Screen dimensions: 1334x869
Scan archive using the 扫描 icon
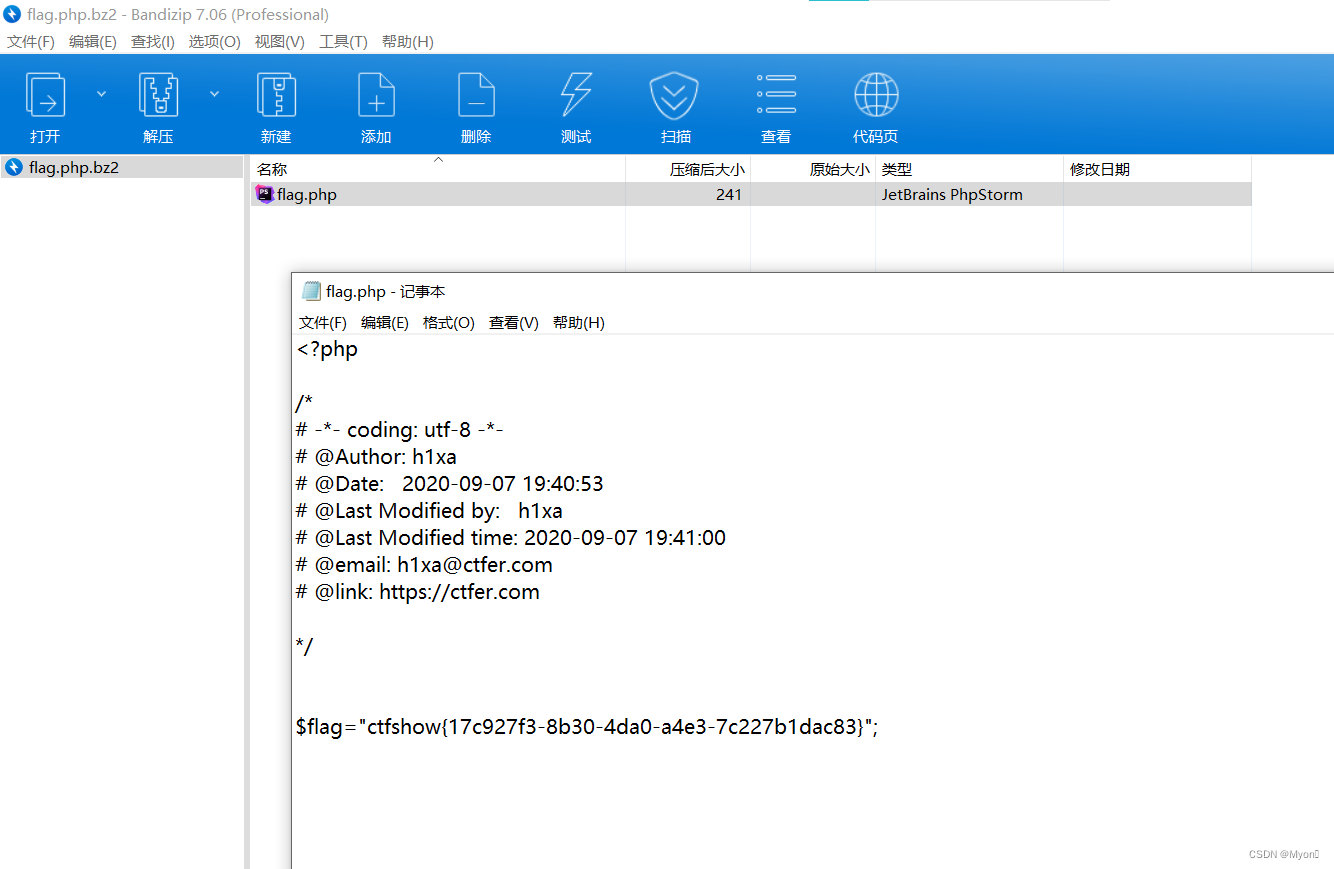click(675, 104)
